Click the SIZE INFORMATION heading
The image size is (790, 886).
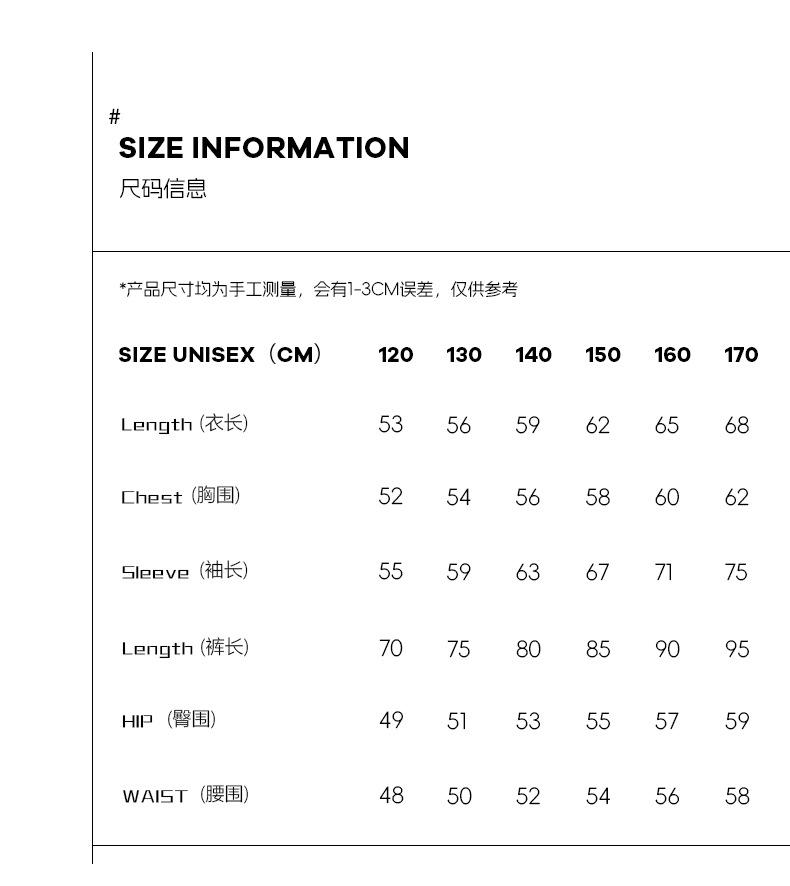click(264, 148)
